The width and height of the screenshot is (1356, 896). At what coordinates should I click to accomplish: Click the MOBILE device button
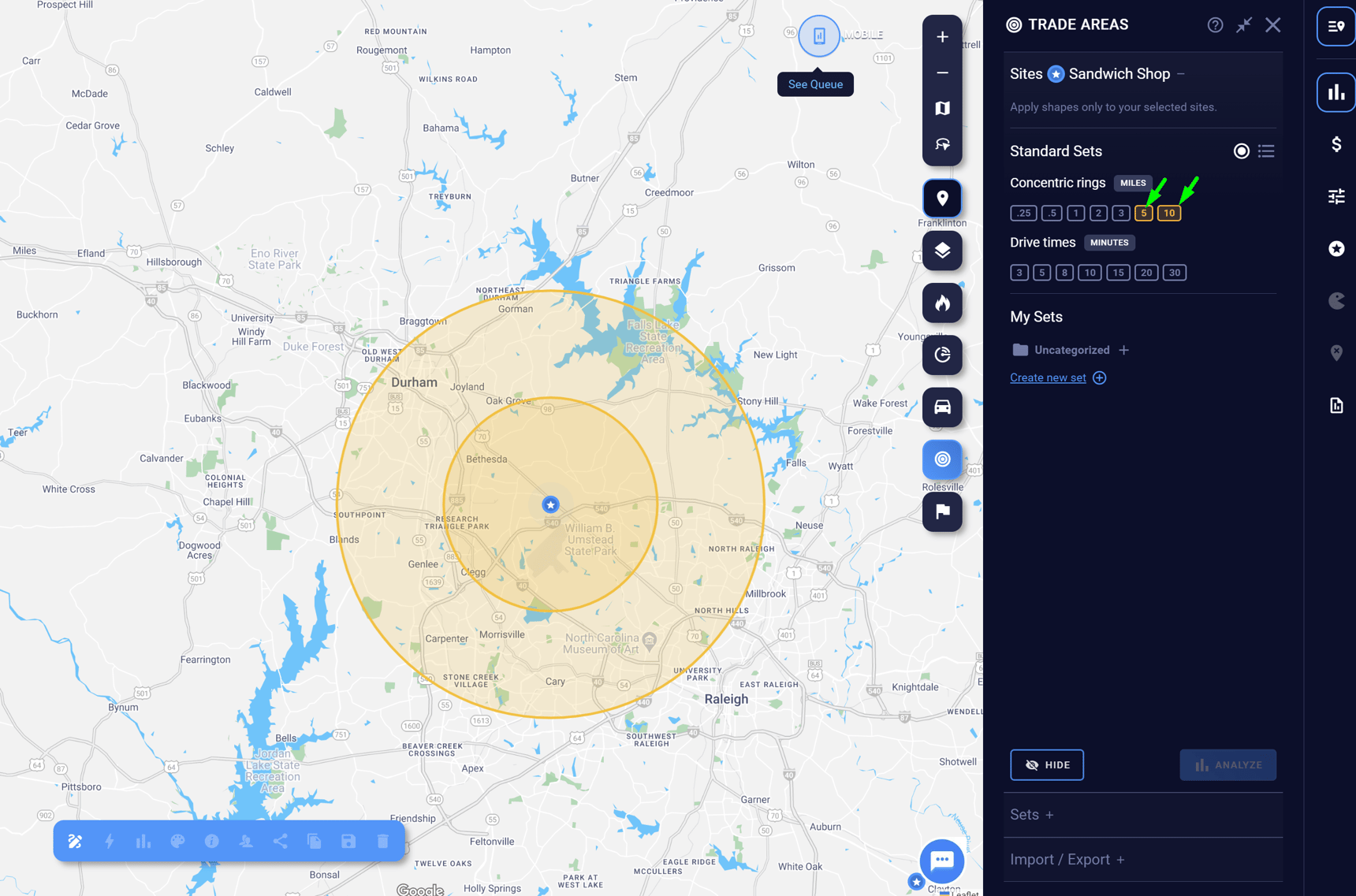click(x=819, y=35)
